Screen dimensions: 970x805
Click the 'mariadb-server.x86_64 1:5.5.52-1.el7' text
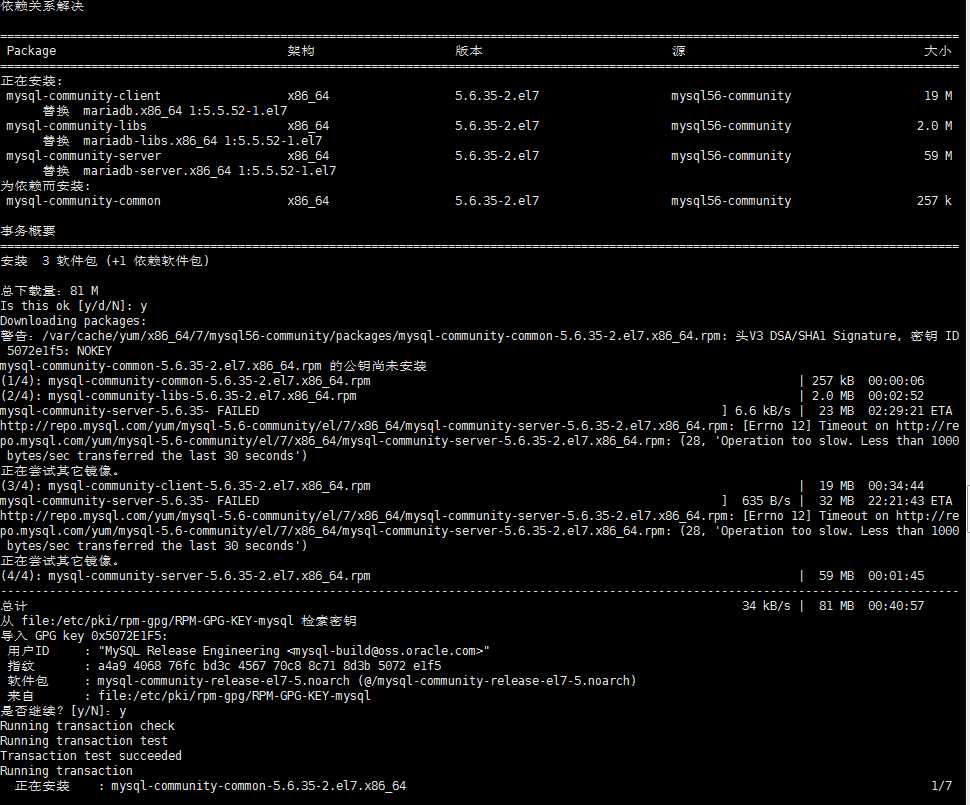coord(209,171)
